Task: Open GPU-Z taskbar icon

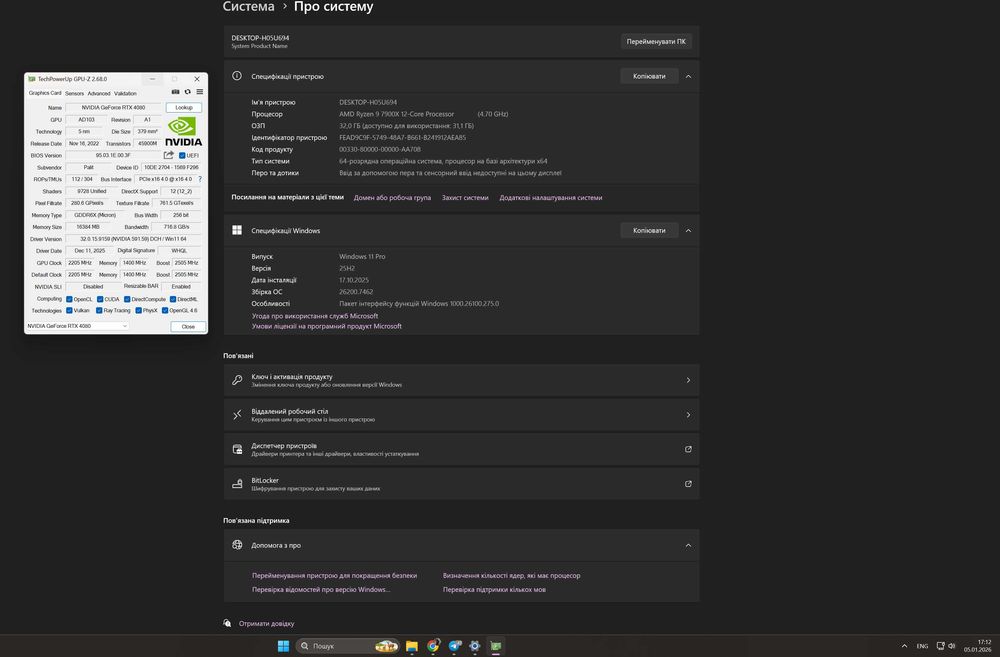Action: point(496,646)
